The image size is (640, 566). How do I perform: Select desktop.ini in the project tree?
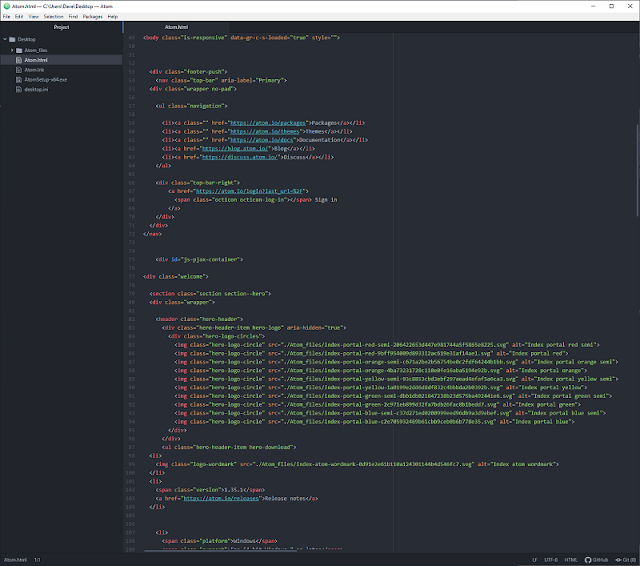coord(36,89)
